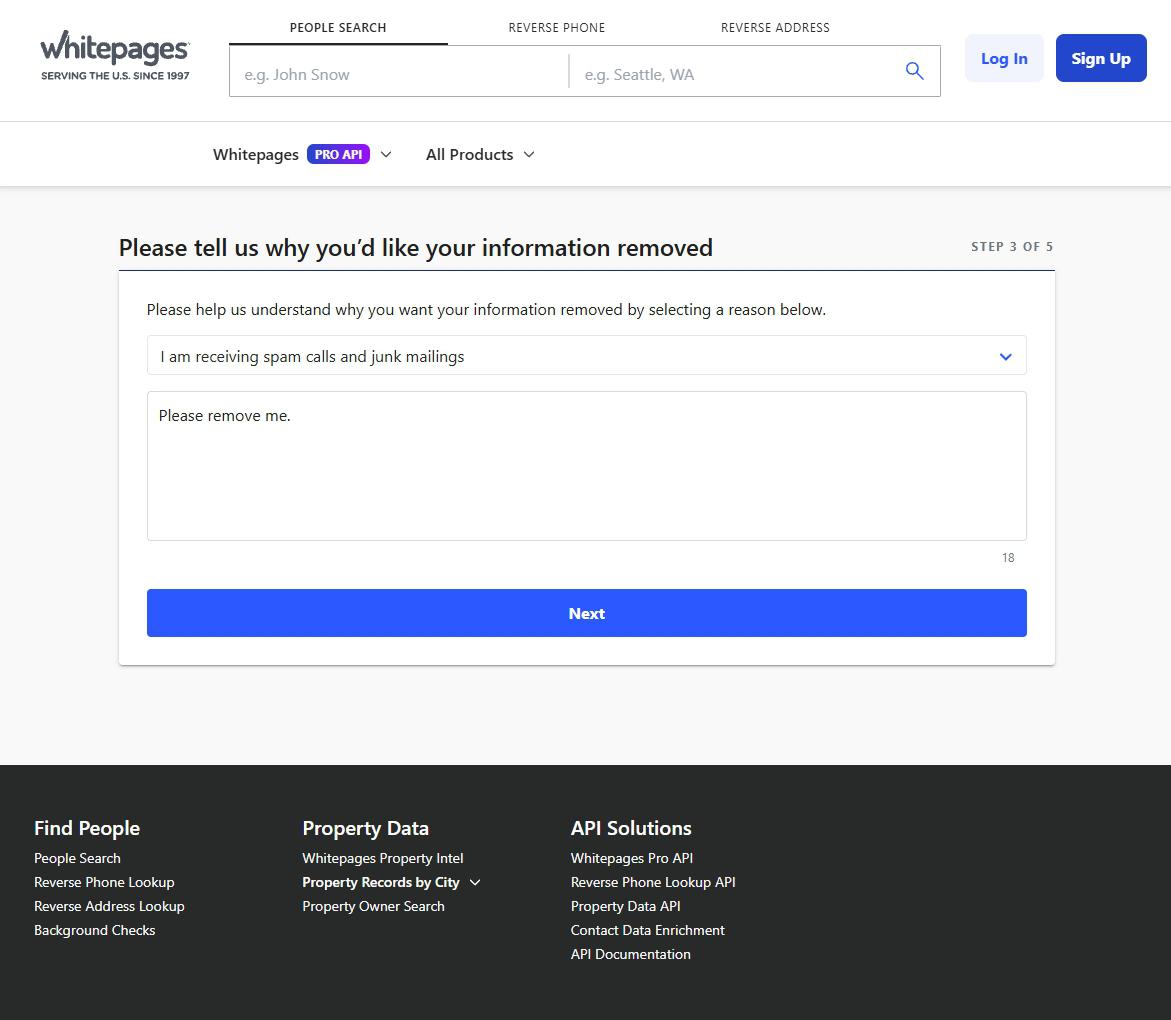The image size is (1171, 1020).
Task: Click the 'STEP 3 OF 5' indicator
Action: coord(1012,246)
